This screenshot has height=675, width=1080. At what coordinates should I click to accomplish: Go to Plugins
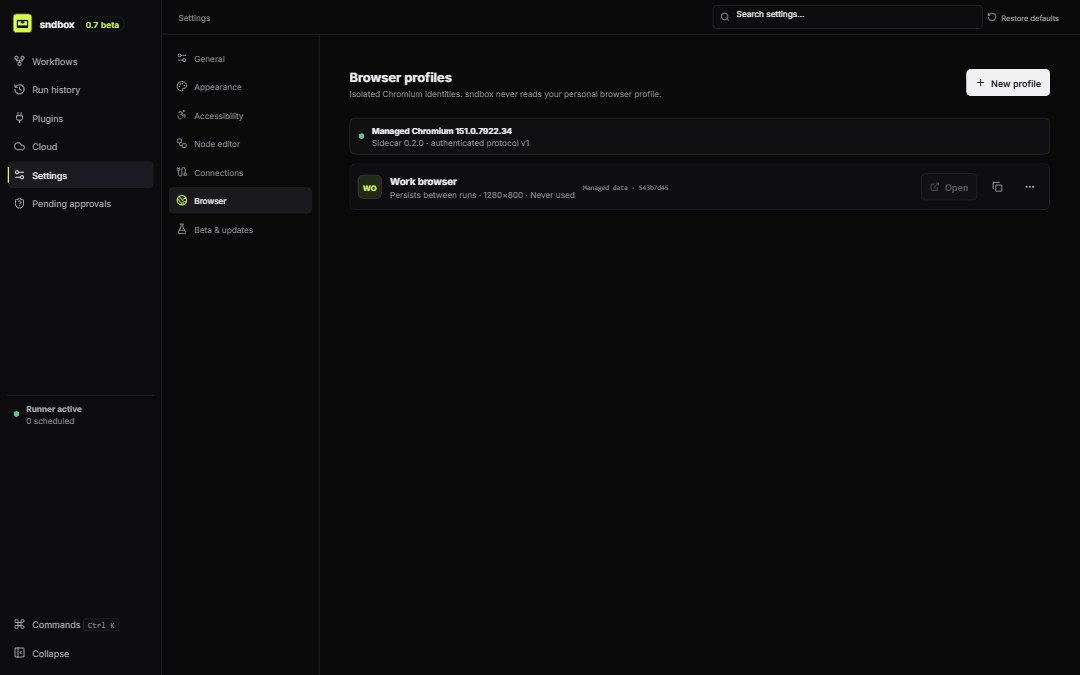(x=80, y=118)
